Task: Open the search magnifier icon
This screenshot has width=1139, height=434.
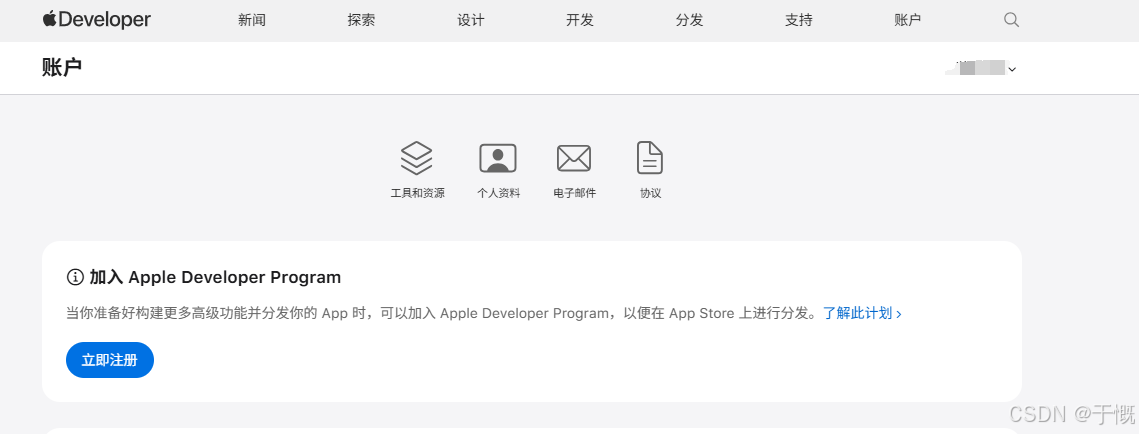Action: tap(1011, 20)
